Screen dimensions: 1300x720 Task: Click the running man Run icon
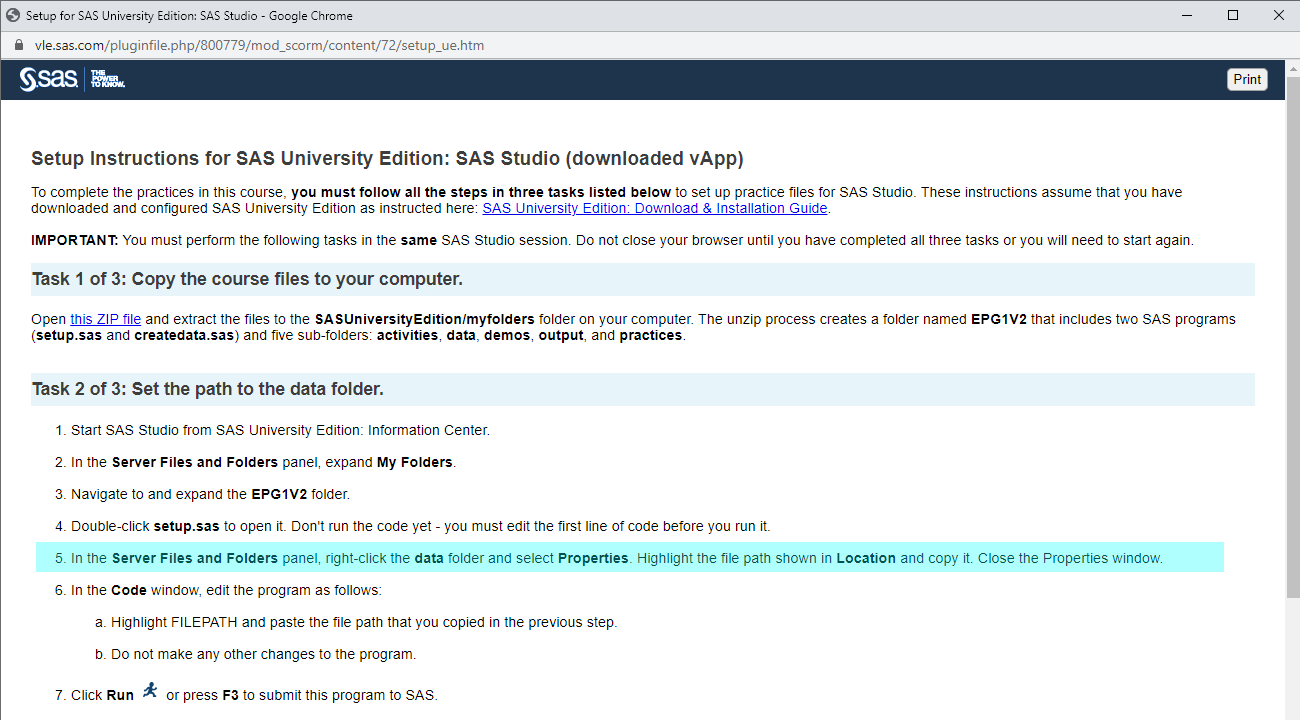[x=150, y=691]
